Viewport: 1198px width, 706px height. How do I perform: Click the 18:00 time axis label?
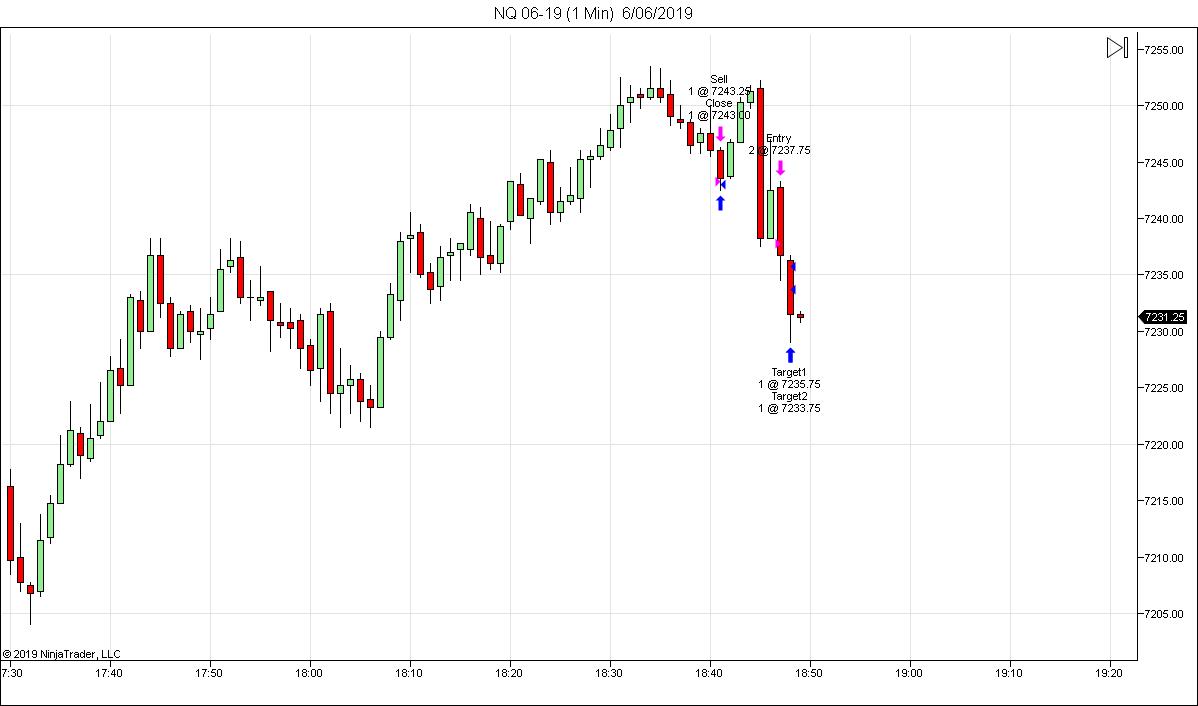click(309, 673)
